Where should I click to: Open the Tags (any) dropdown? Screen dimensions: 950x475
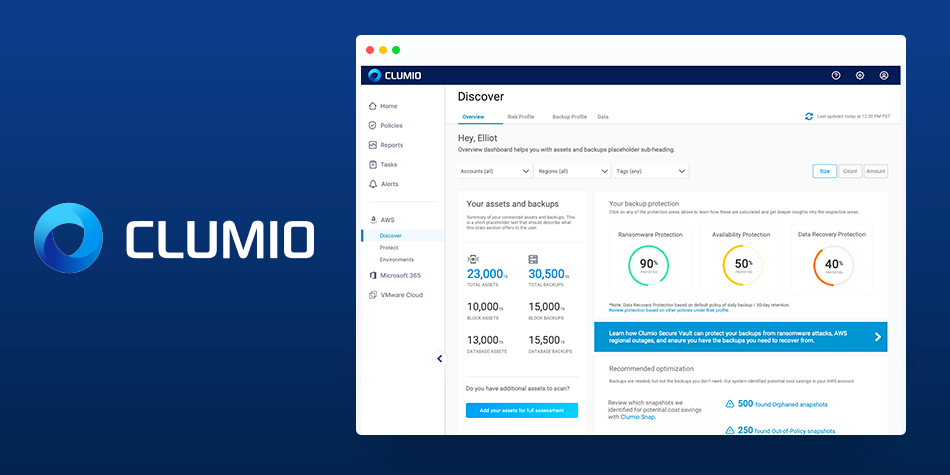click(651, 171)
